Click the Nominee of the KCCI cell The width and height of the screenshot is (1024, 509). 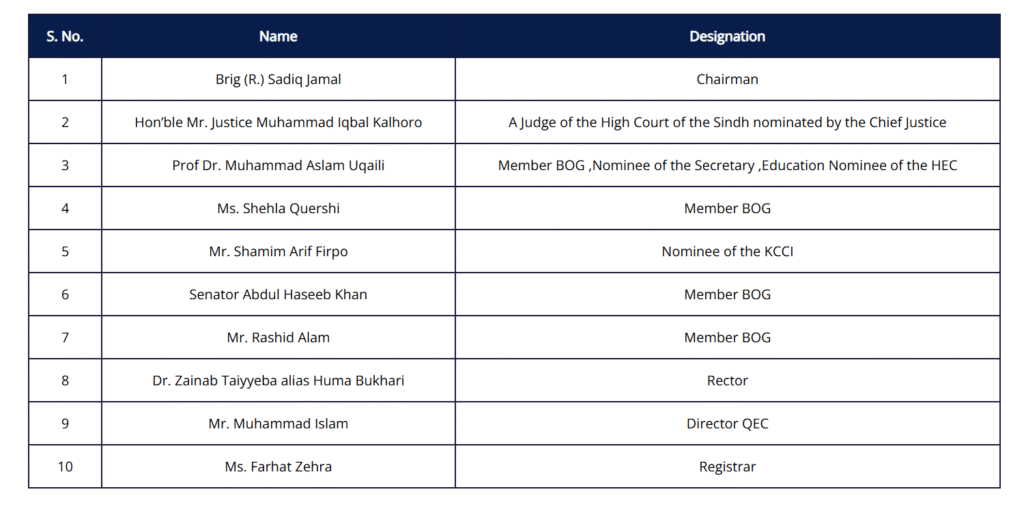point(727,251)
